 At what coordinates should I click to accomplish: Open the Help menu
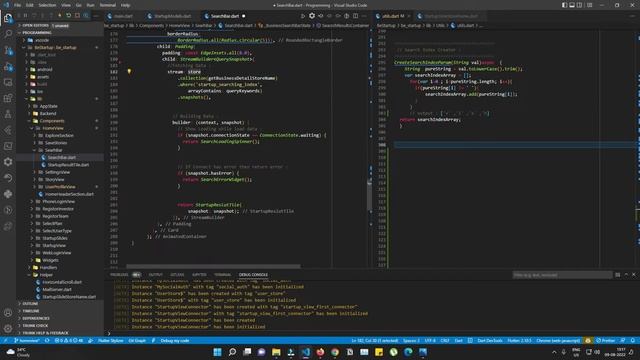tap(125, 5)
